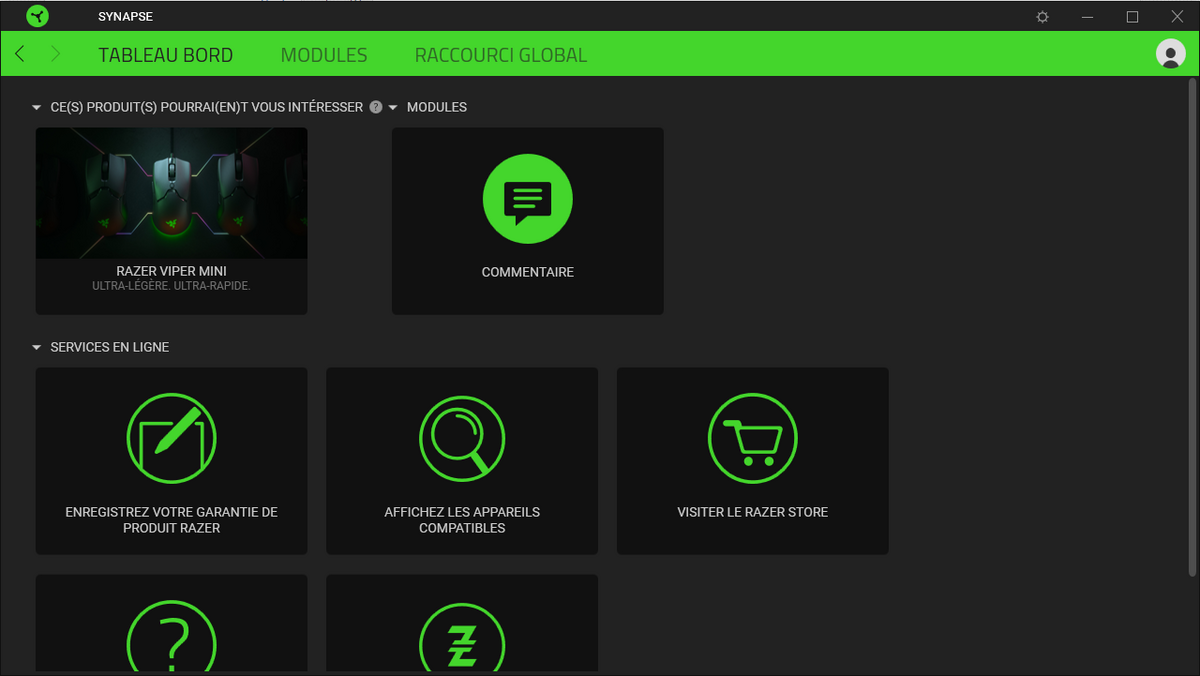
Task: Minimize the Synapse window
Action: [1088, 17]
